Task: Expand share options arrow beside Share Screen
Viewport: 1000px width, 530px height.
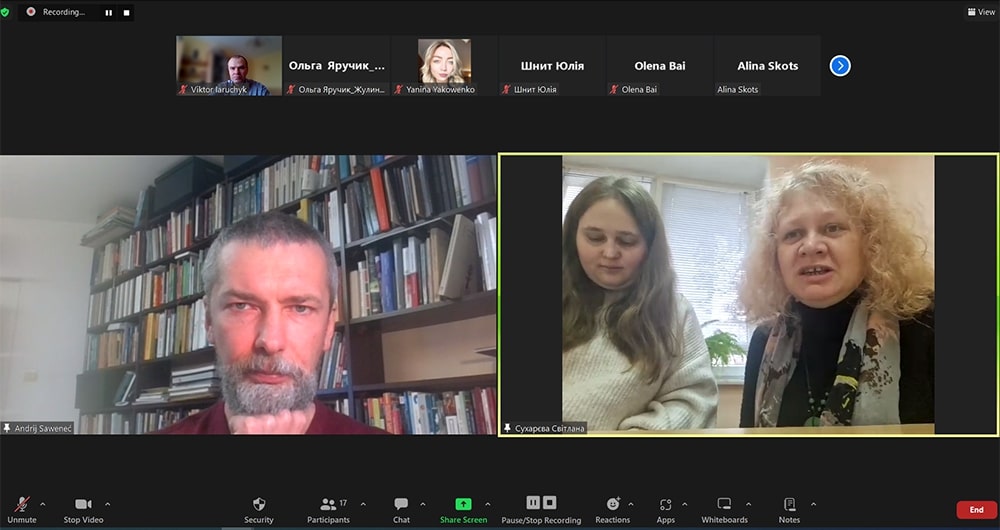Action: pos(488,504)
